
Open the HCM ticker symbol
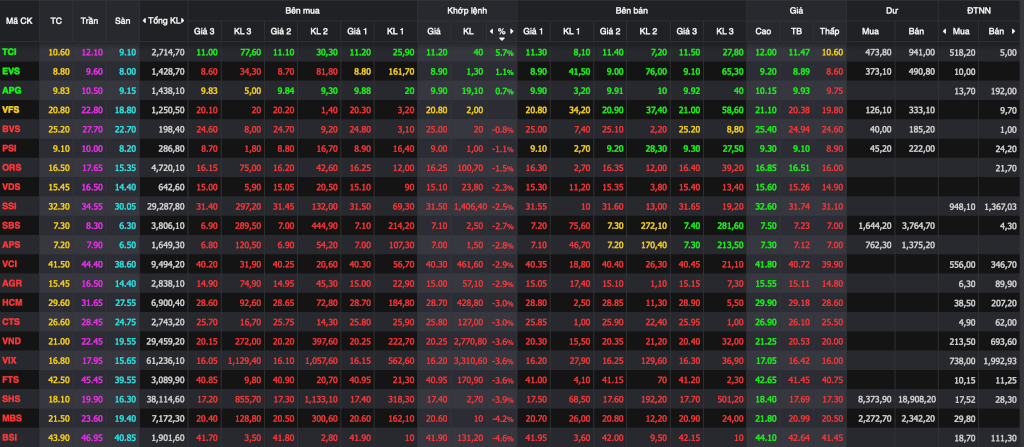11,302
